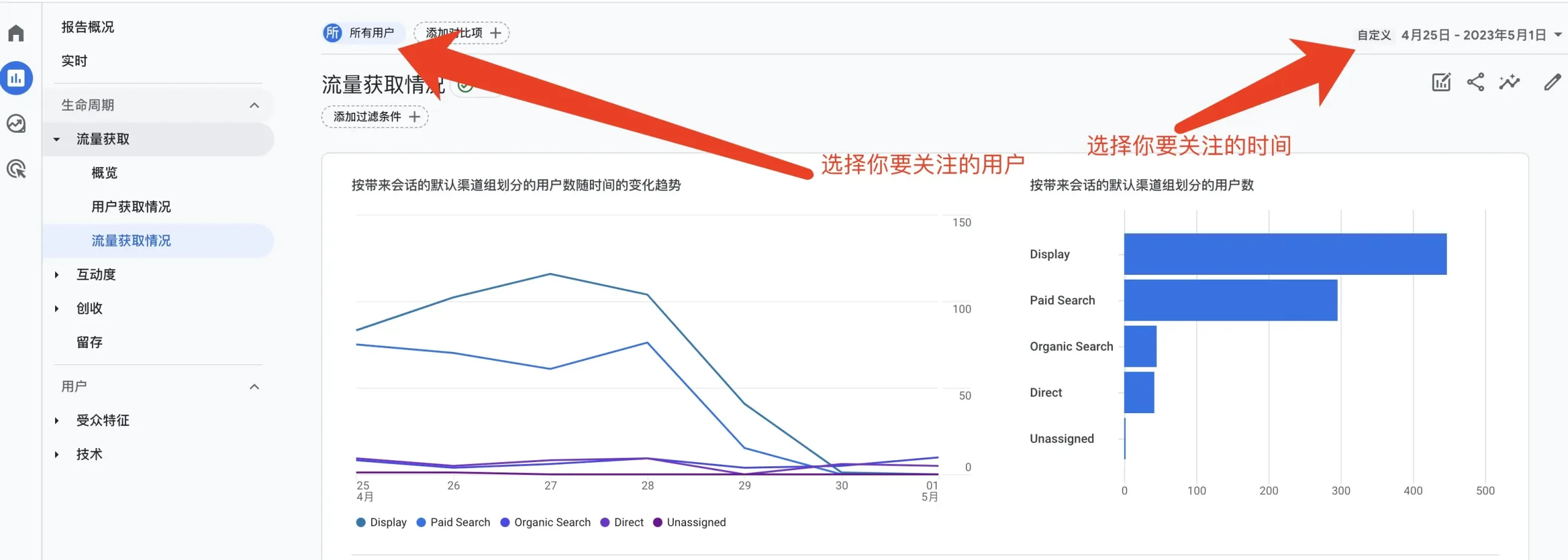The width and height of the screenshot is (1568, 560).
Task: Click 创收 label in sidebar
Action: [89, 308]
